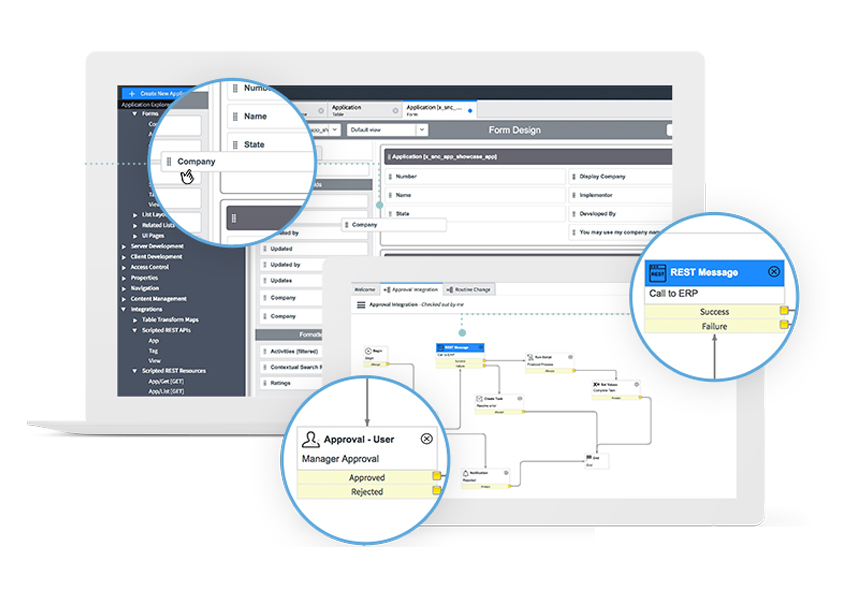858x597 pixels.
Task: Select the Updated by field in the fields list
Action: click(291, 264)
